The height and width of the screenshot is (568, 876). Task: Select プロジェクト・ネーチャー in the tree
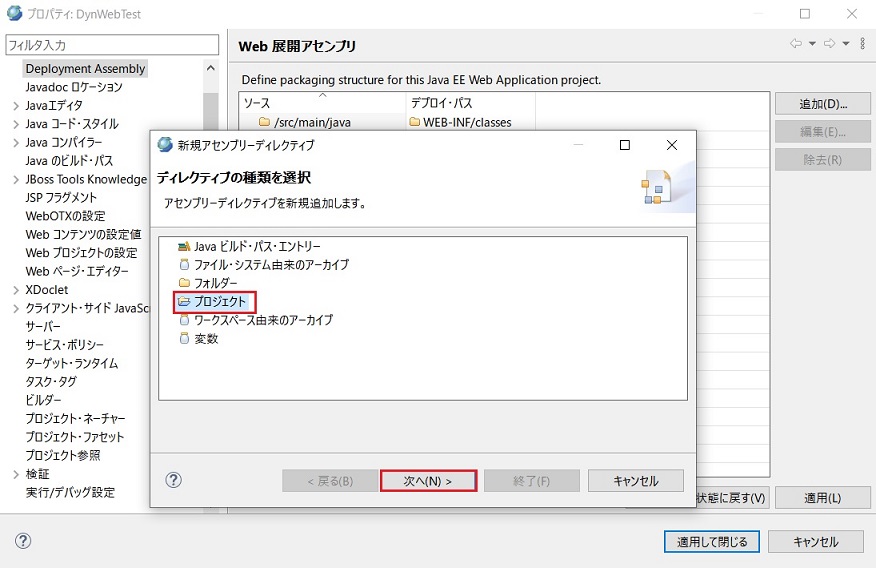click(75, 419)
